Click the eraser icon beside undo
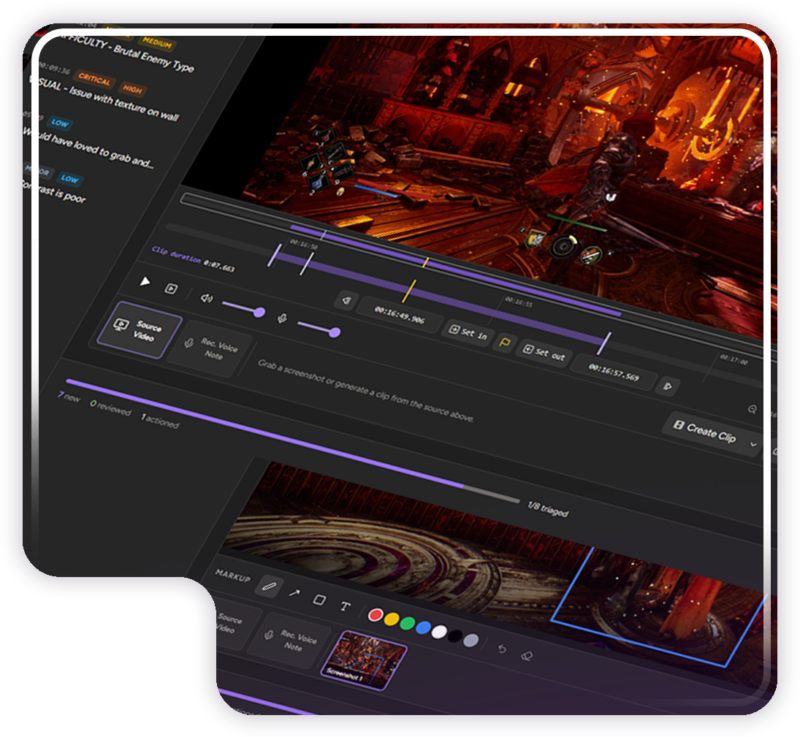The height and width of the screenshot is (737, 800). (527, 655)
